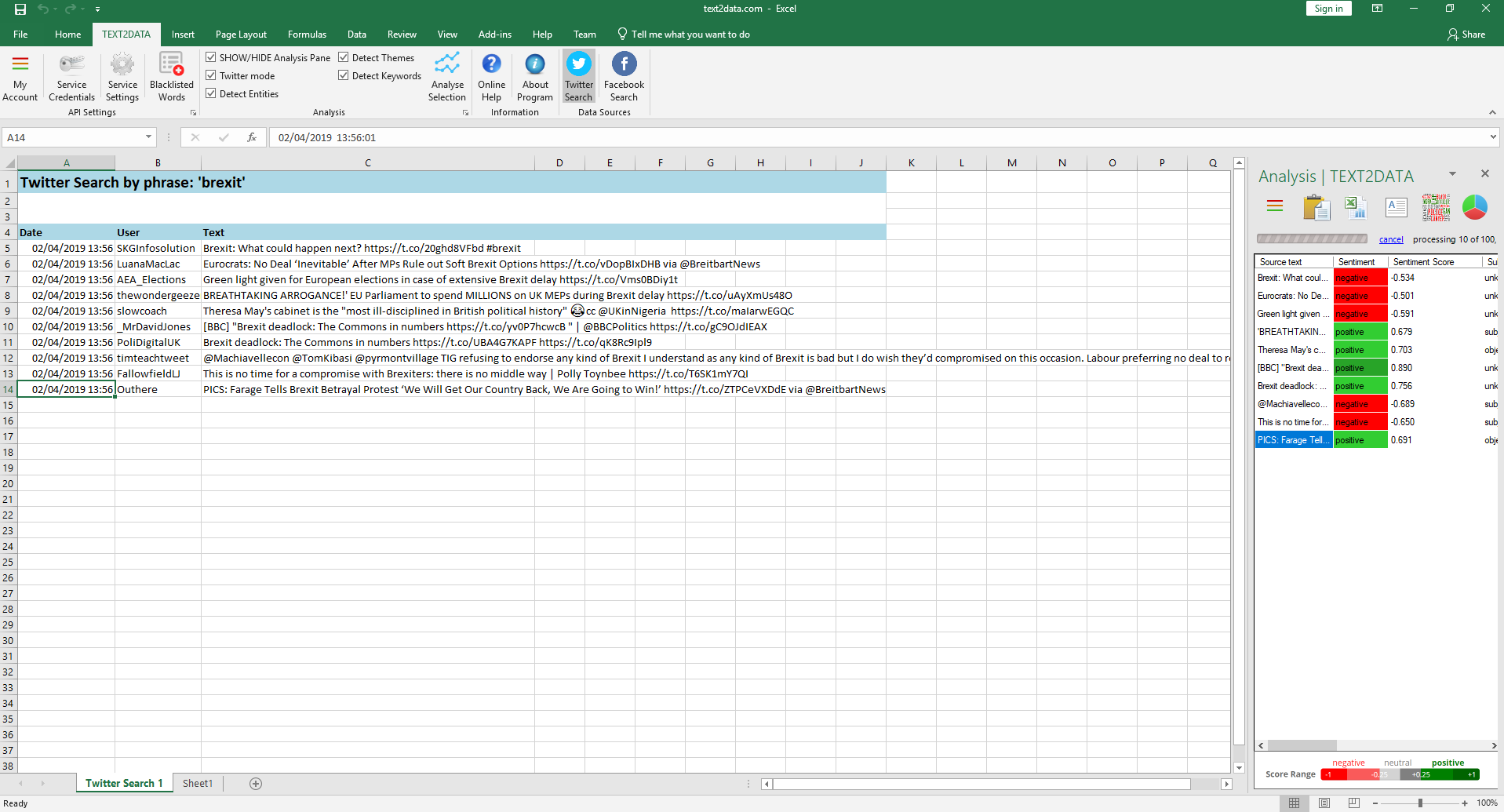Click the Undo arrow in the quick access toolbar
The image size is (1504, 812).
(43, 9)
